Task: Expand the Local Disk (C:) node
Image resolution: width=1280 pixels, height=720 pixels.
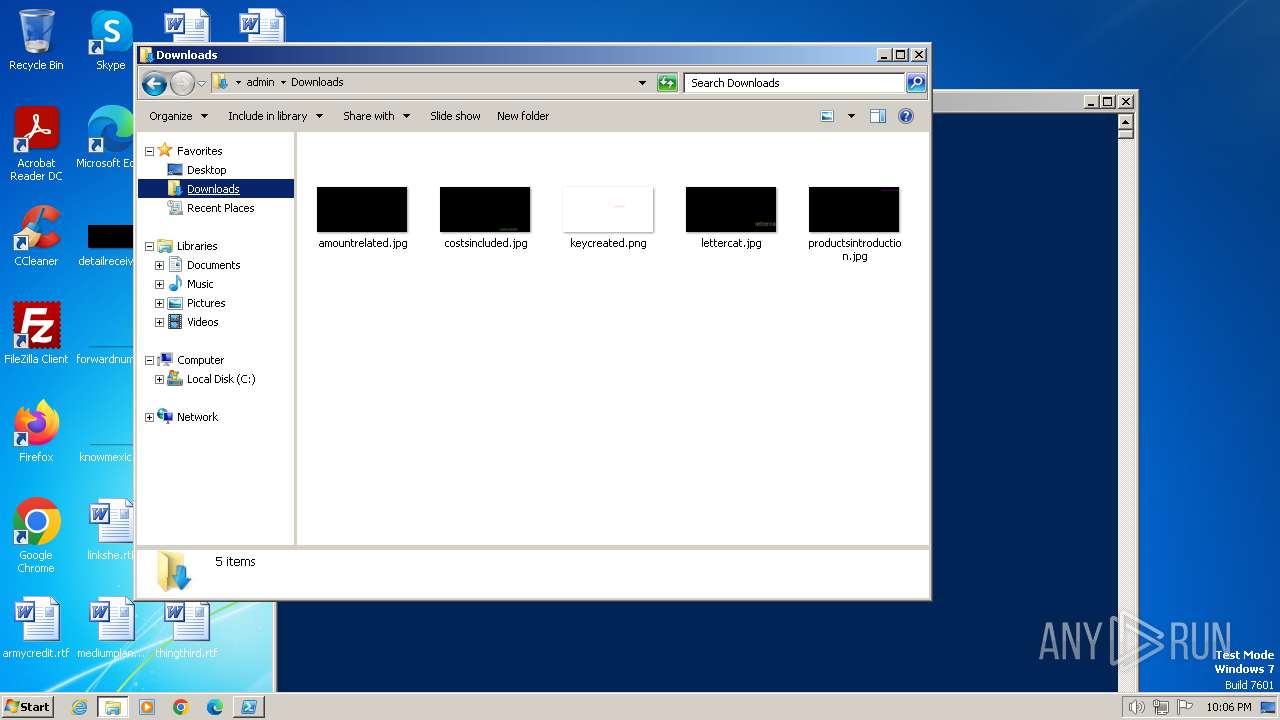Action: tap(159, 379)
